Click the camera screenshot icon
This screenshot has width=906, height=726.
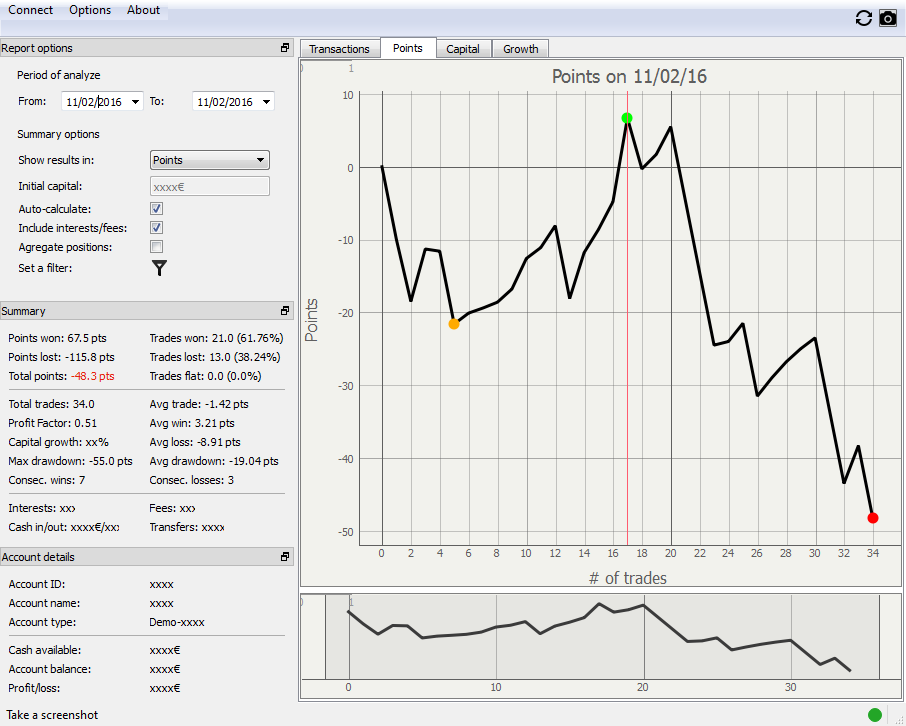(888, 18)
